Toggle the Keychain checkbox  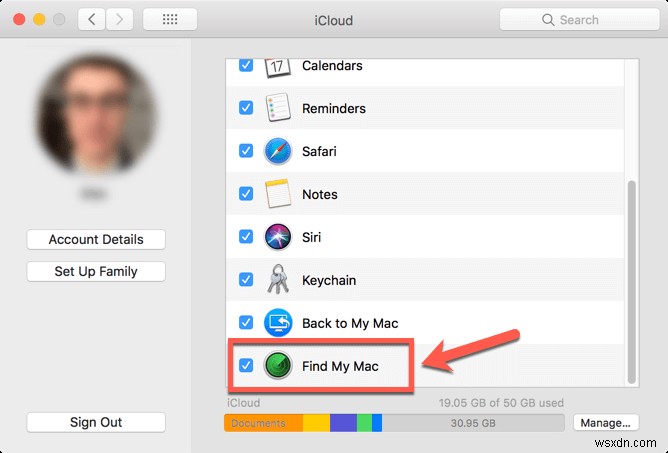[246, 280]
